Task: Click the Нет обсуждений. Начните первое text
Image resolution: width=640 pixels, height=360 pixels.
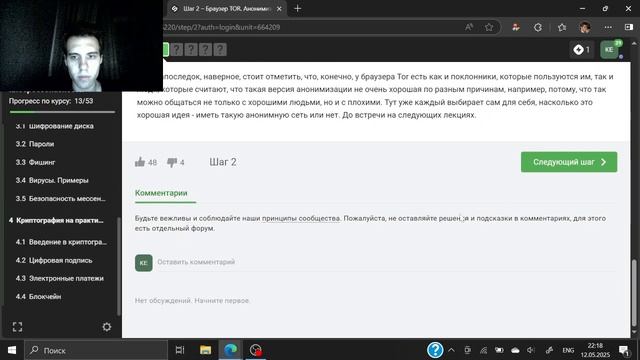Action: pos(192,300)
